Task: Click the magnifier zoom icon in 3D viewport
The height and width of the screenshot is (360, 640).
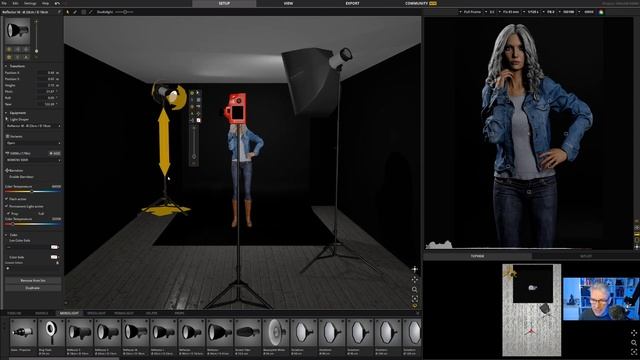Action: (x=415, y=289)
